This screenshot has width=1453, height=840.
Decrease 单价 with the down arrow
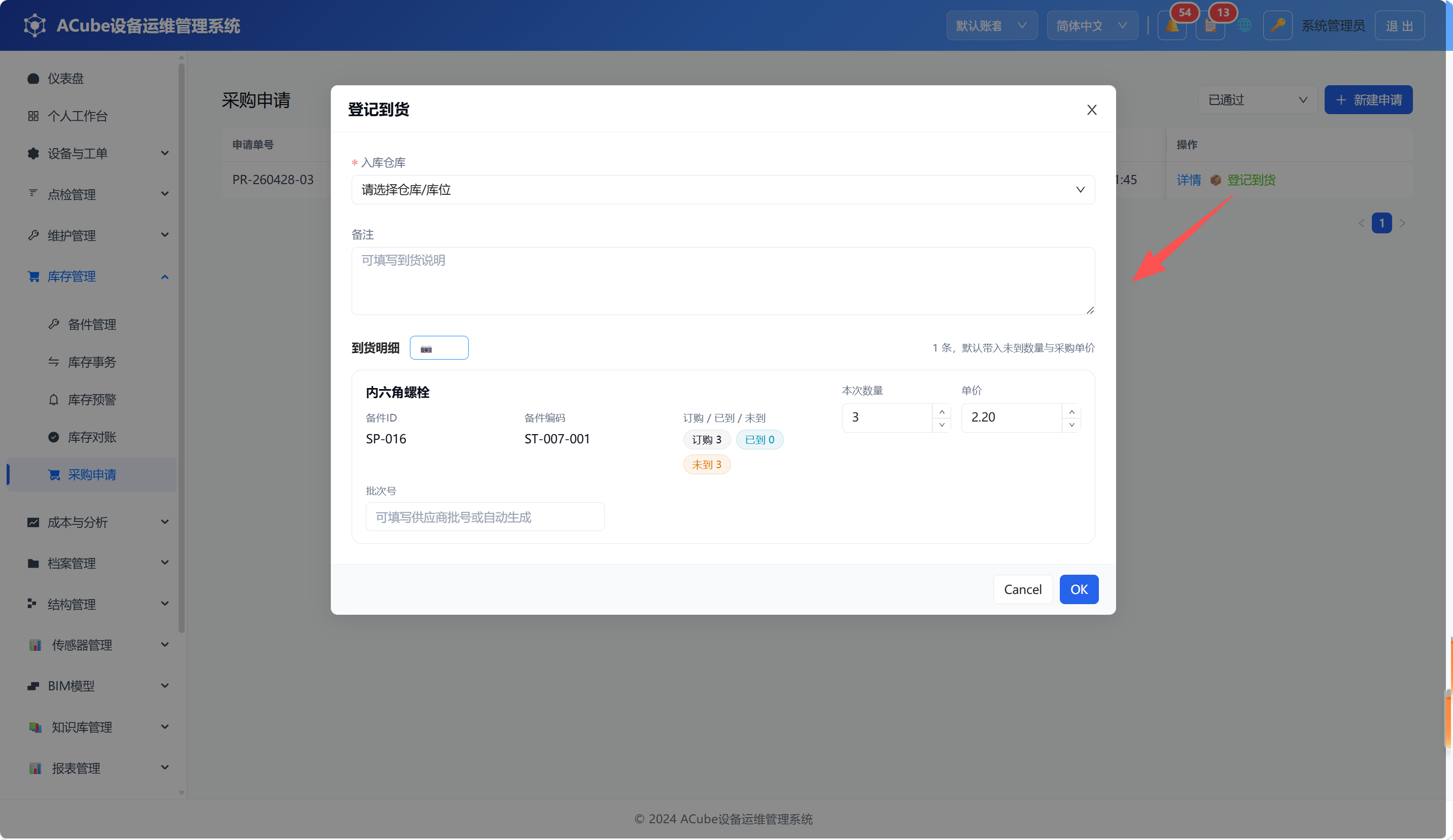click(1071, 425)
